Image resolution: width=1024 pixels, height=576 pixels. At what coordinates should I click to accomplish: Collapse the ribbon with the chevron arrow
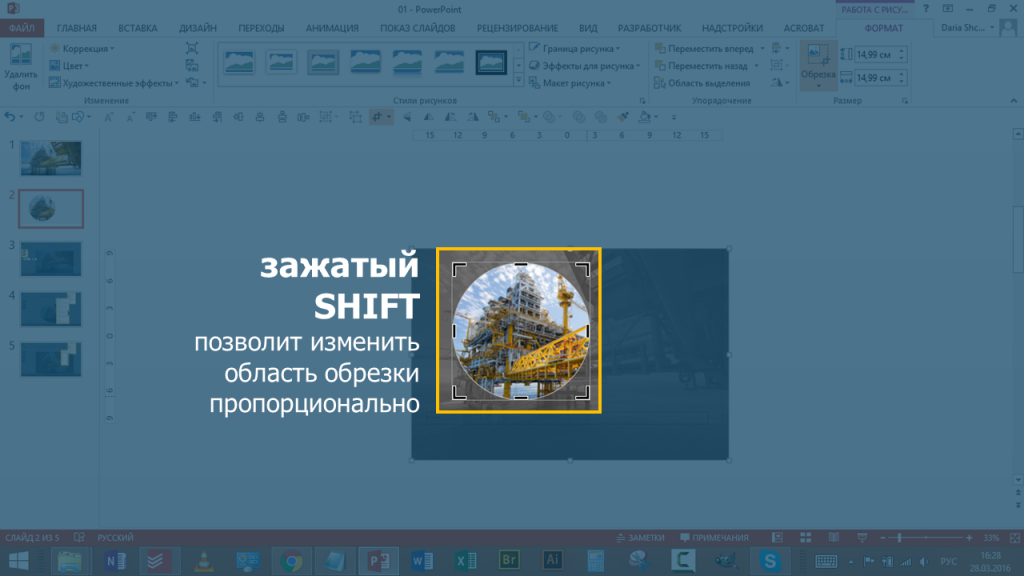click(1014, 101)
